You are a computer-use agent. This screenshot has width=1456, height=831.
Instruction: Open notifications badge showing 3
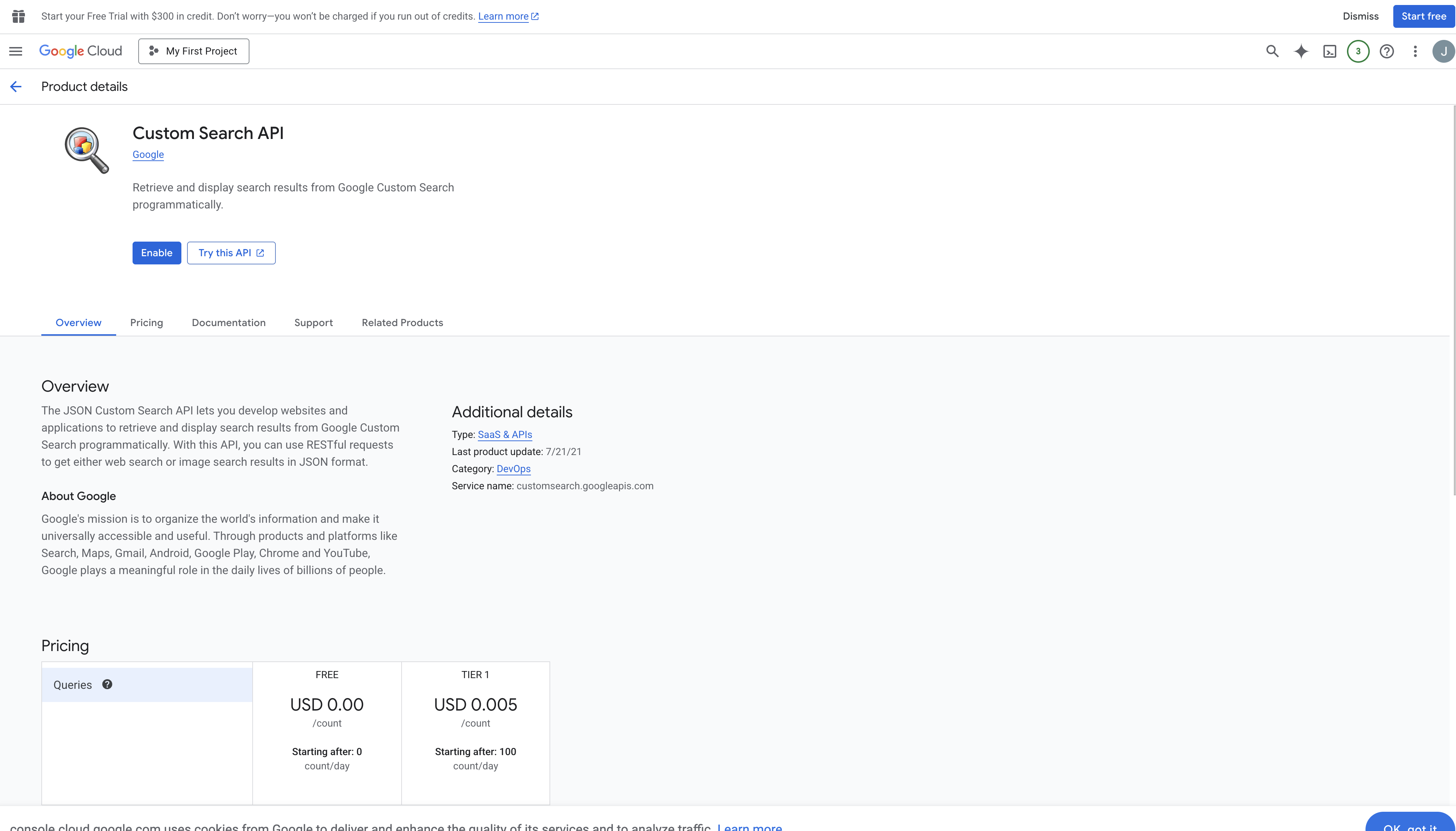[1358, 51]
